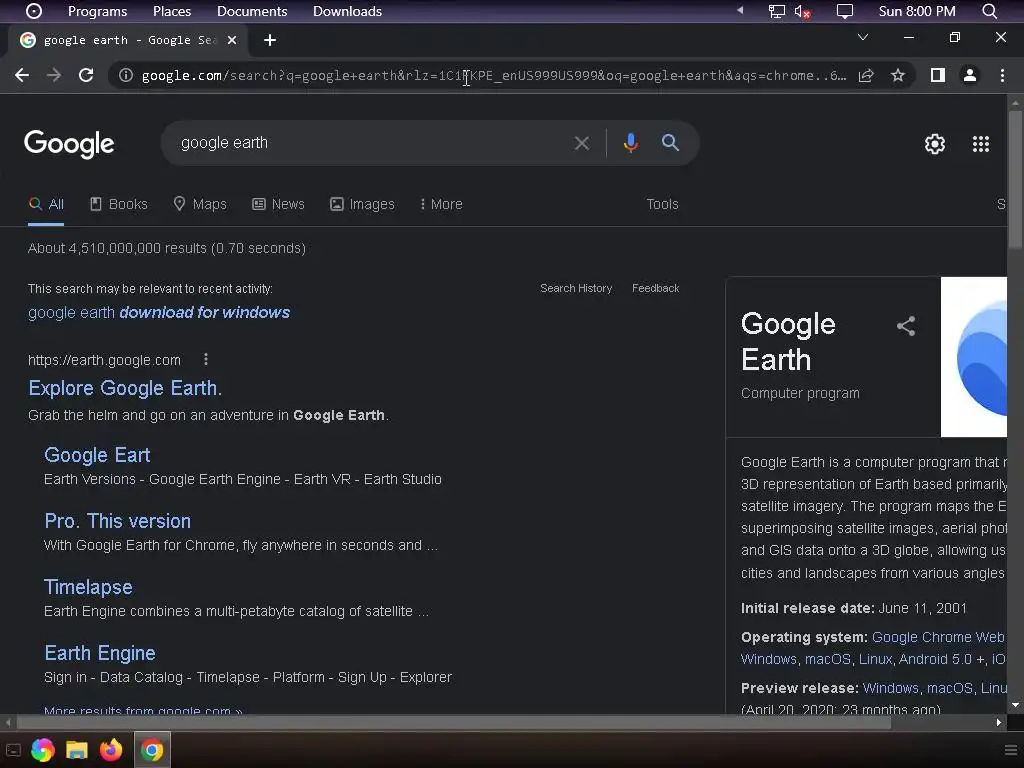Share this page icon in address bar
Image resolution: width=1024 pixels, height=768 pixels.
coord(866,75)
